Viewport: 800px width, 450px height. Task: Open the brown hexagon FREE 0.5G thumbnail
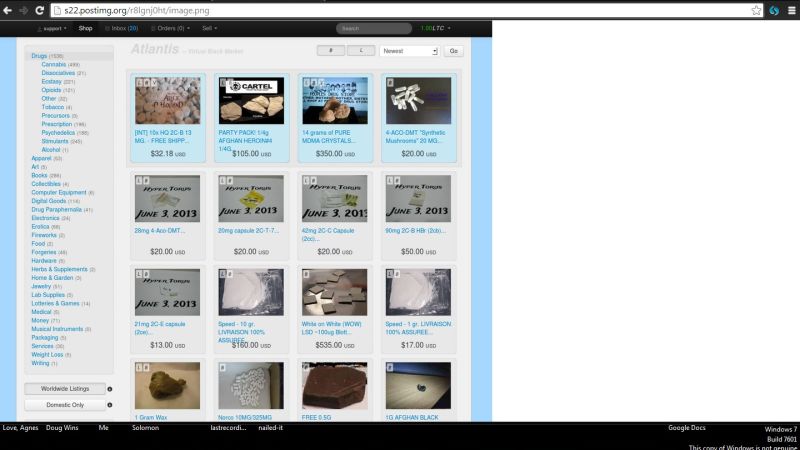point(335,386)
